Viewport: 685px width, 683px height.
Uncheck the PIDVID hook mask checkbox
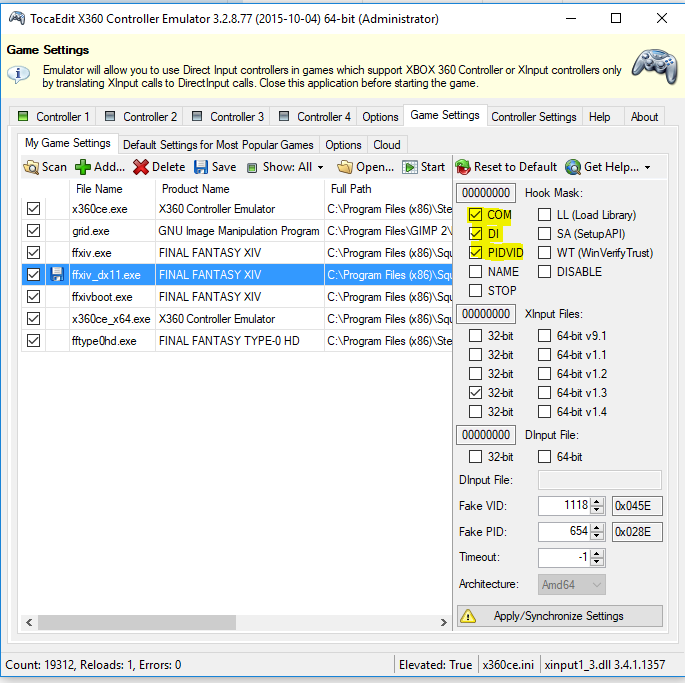point(475,253)
